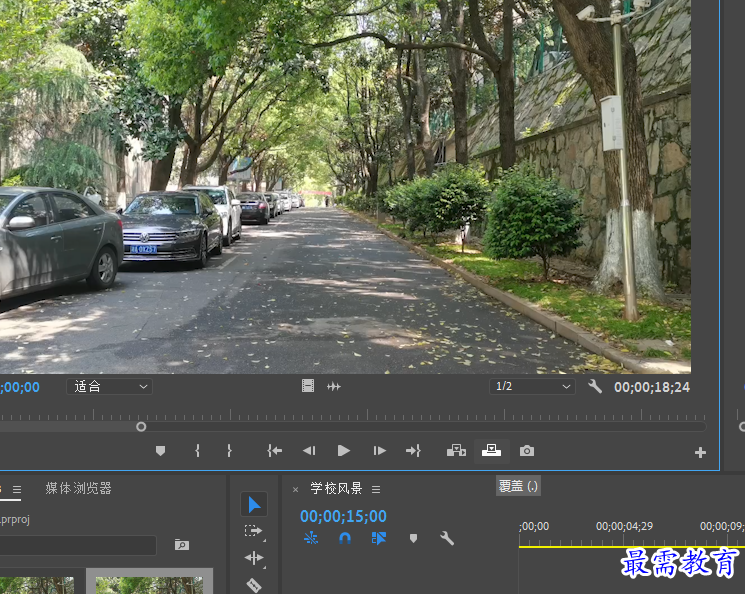The width and height of the screenshot is (745, 594).
Task: Mark In point in monitor
Action: coord(198,450)
